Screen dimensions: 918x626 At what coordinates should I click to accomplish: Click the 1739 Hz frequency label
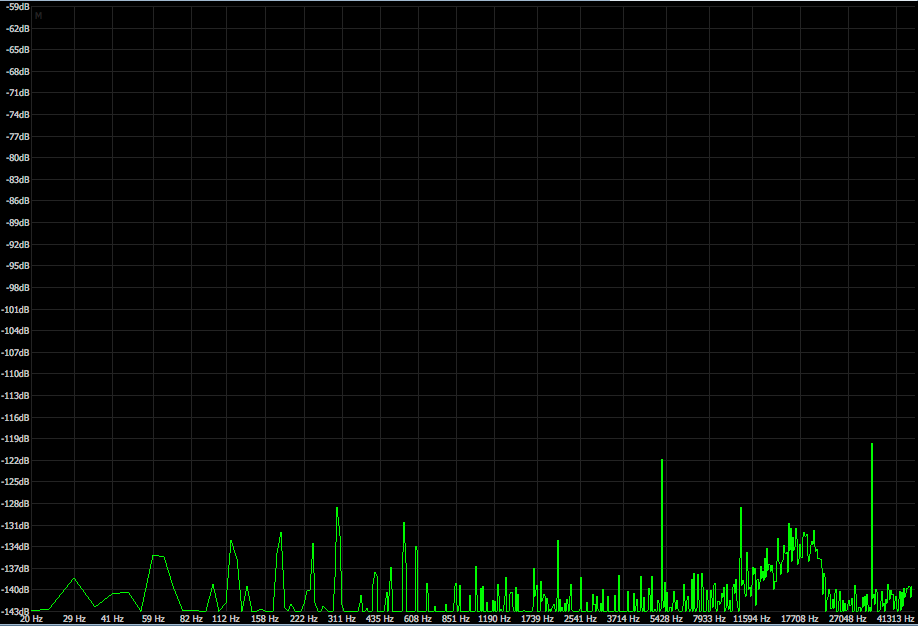(x=537, y=618)
